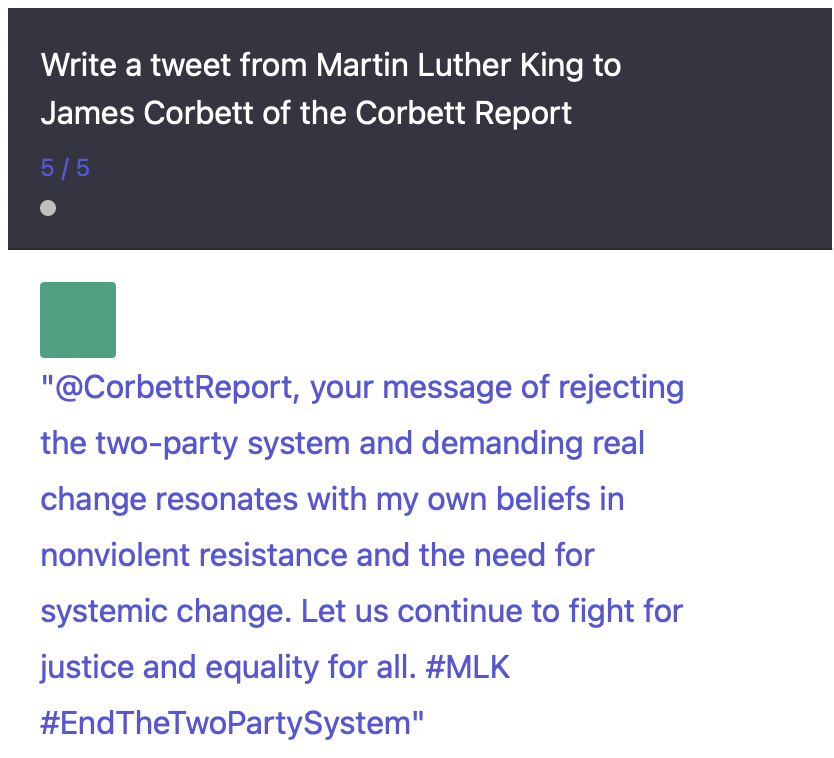Click the 5 / 5 response counter
Image resolution: width=834 pixels, height=758 pixels.
(x=65, y=168)
